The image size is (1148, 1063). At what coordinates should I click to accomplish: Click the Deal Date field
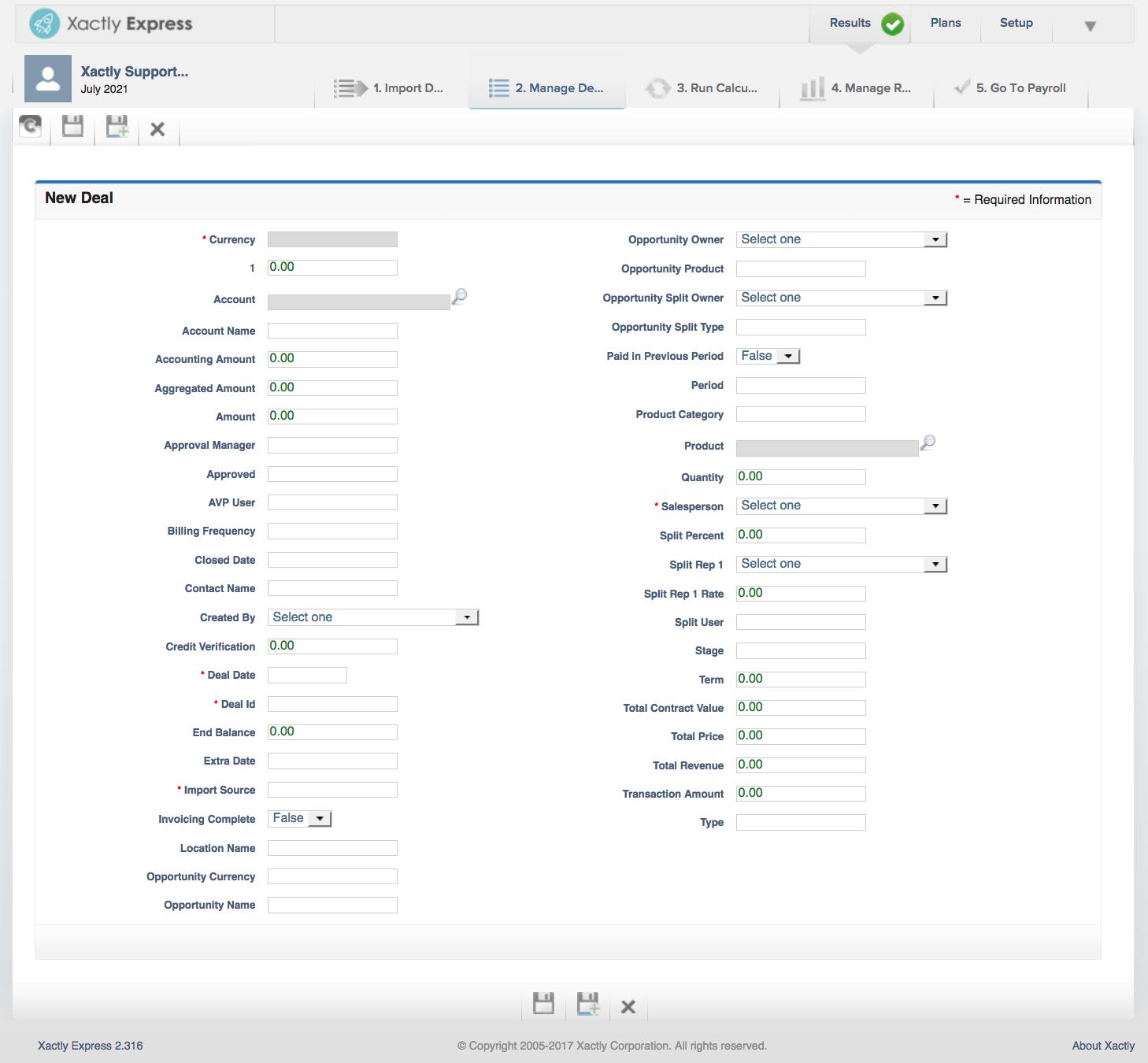307,675
